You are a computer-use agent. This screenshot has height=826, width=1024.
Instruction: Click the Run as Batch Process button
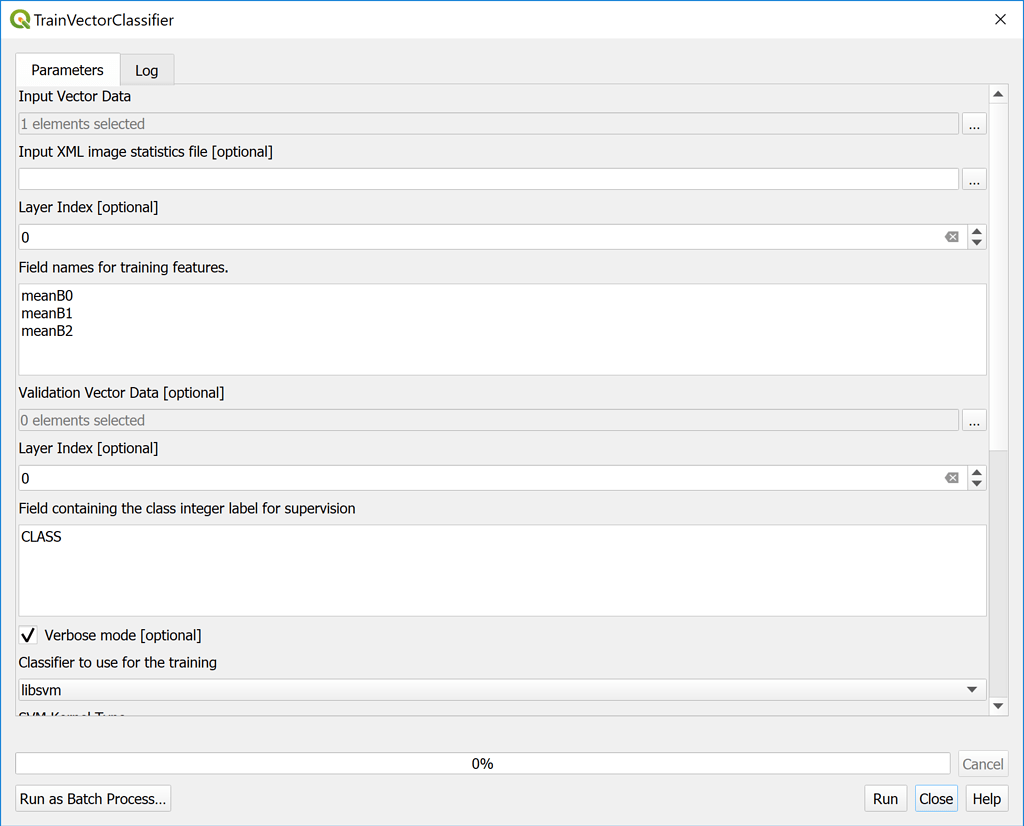pyautogui.click(x=92, y=798)
